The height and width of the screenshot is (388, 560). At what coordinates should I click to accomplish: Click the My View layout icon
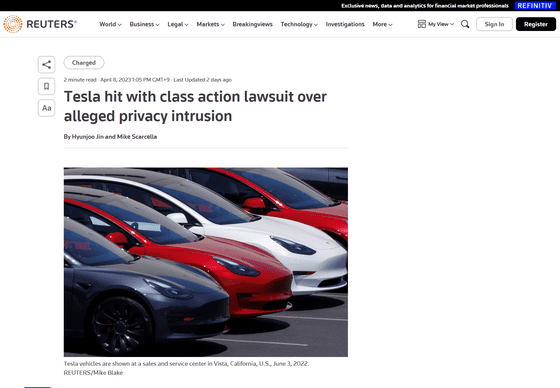click(x=422, y=24)
